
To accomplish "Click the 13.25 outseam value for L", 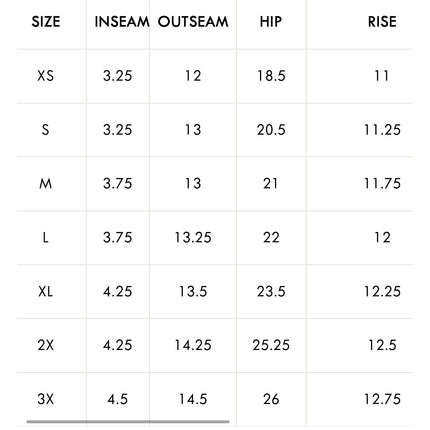I will [193, 238].
